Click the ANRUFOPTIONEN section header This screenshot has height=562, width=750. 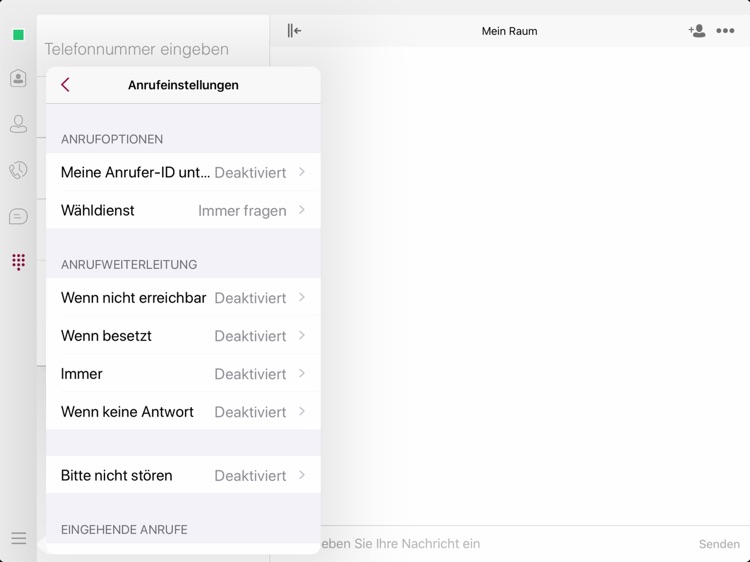pos(112,139)
